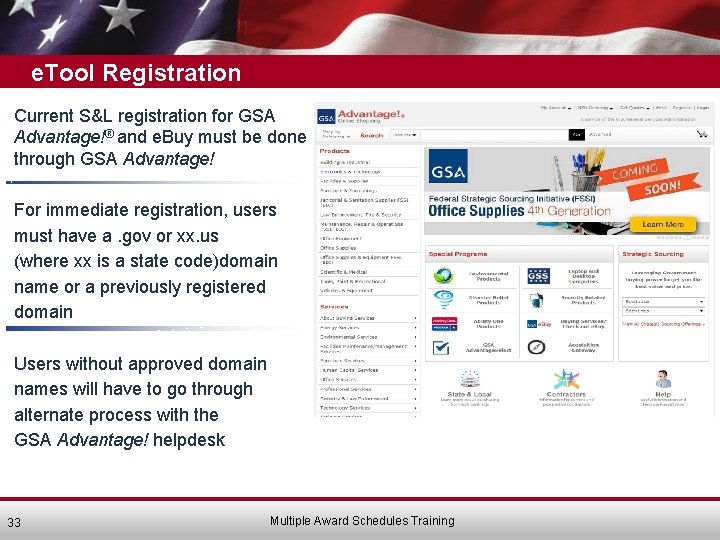Viewport: 720px width, 540px height.
Task: Click inside the search text field
Action: point(494,135)
